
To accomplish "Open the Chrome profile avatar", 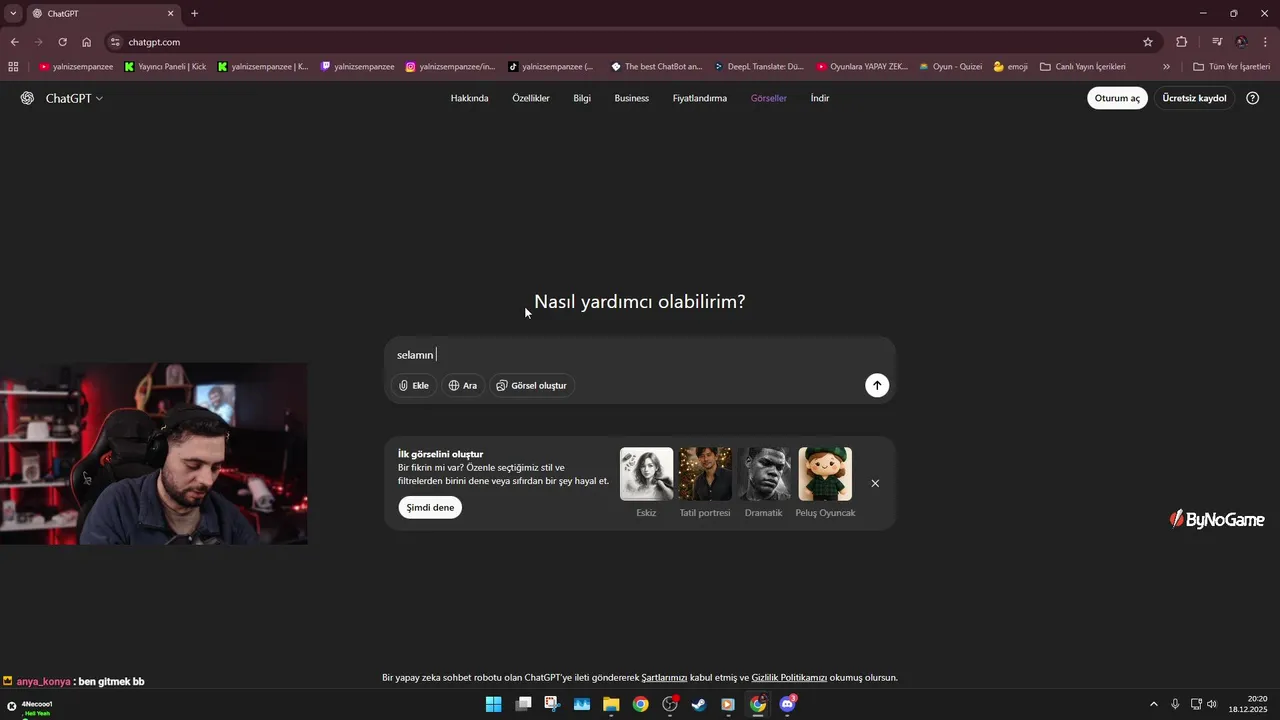I will 1242,42.
